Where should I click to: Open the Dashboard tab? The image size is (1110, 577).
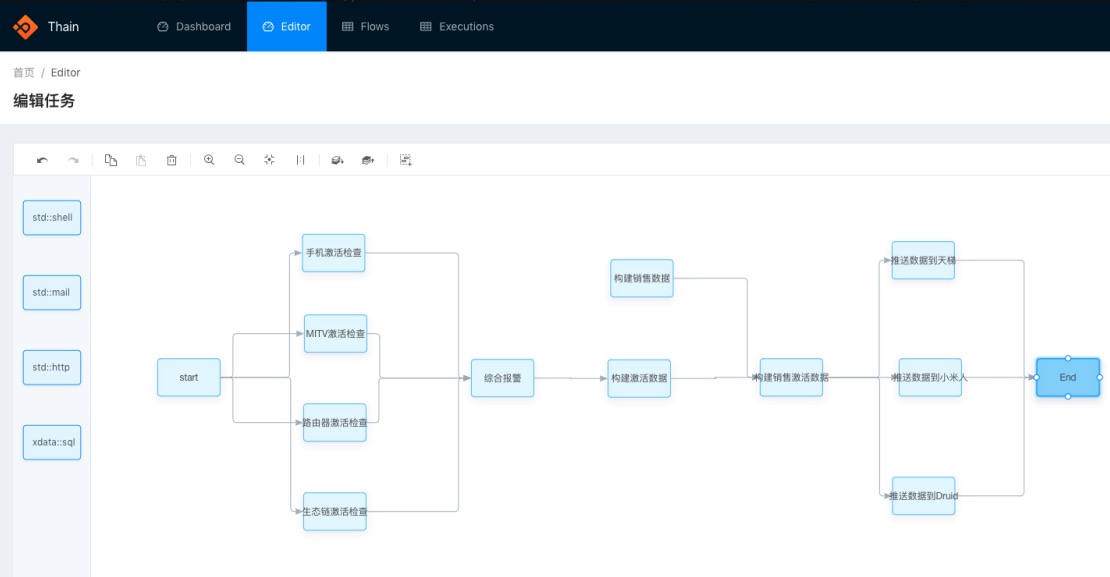coord(194,26)
